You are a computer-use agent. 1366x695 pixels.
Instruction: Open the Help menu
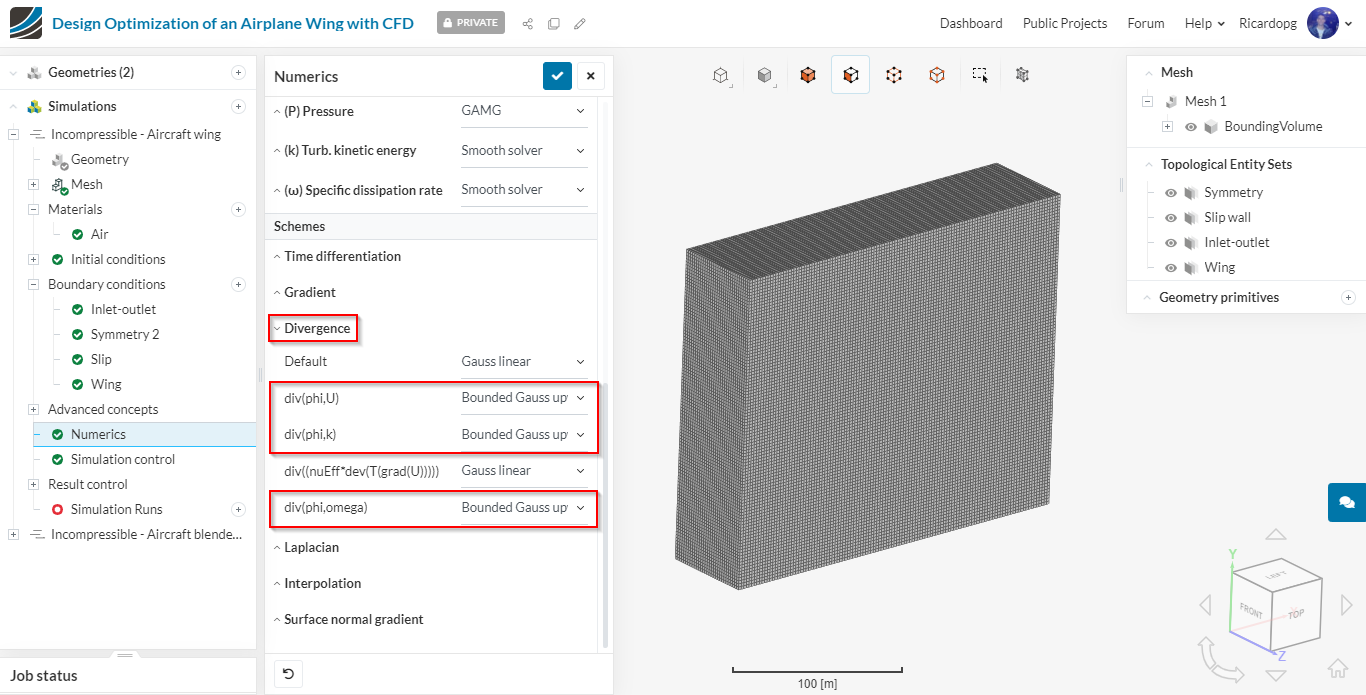[x=1204, y=23]
